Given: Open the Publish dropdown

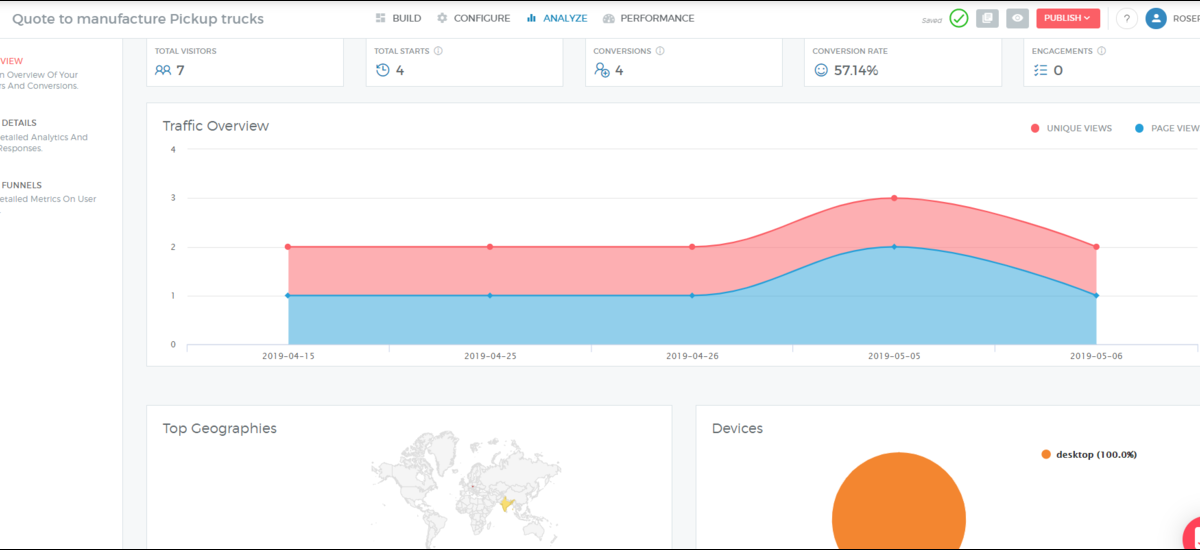Looking at the screenshot, I should pos(1067,18).
